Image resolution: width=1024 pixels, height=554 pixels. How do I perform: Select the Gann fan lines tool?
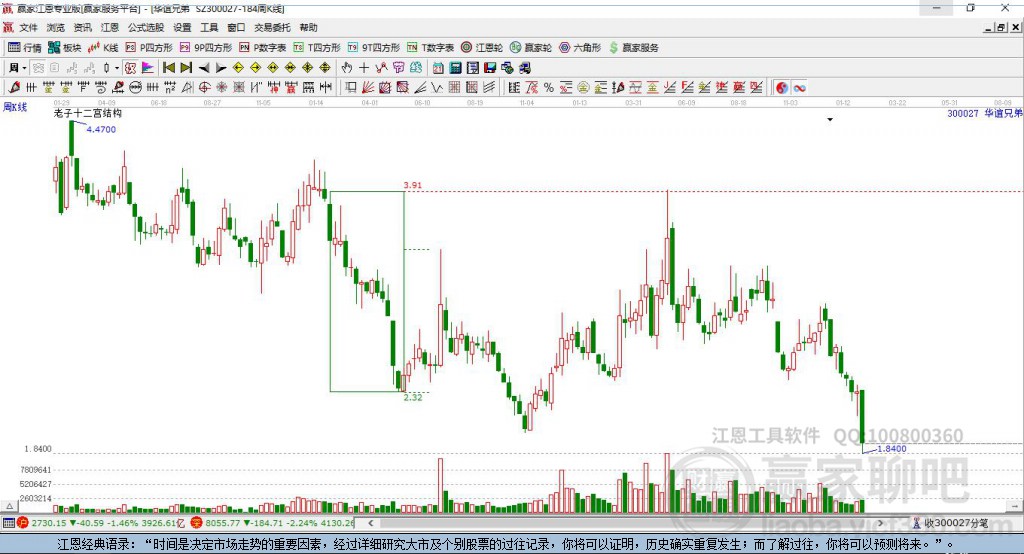tap(368, 88)
